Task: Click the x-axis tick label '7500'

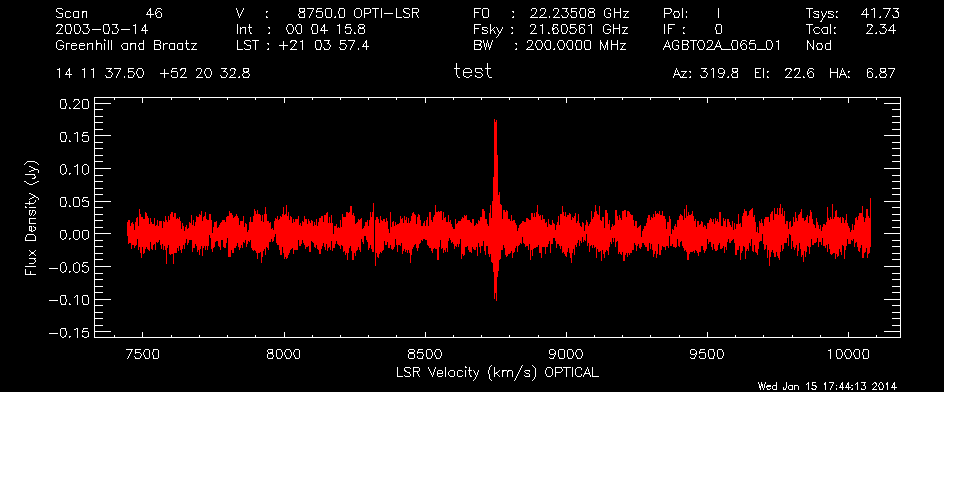Action: tap(142, 354)
